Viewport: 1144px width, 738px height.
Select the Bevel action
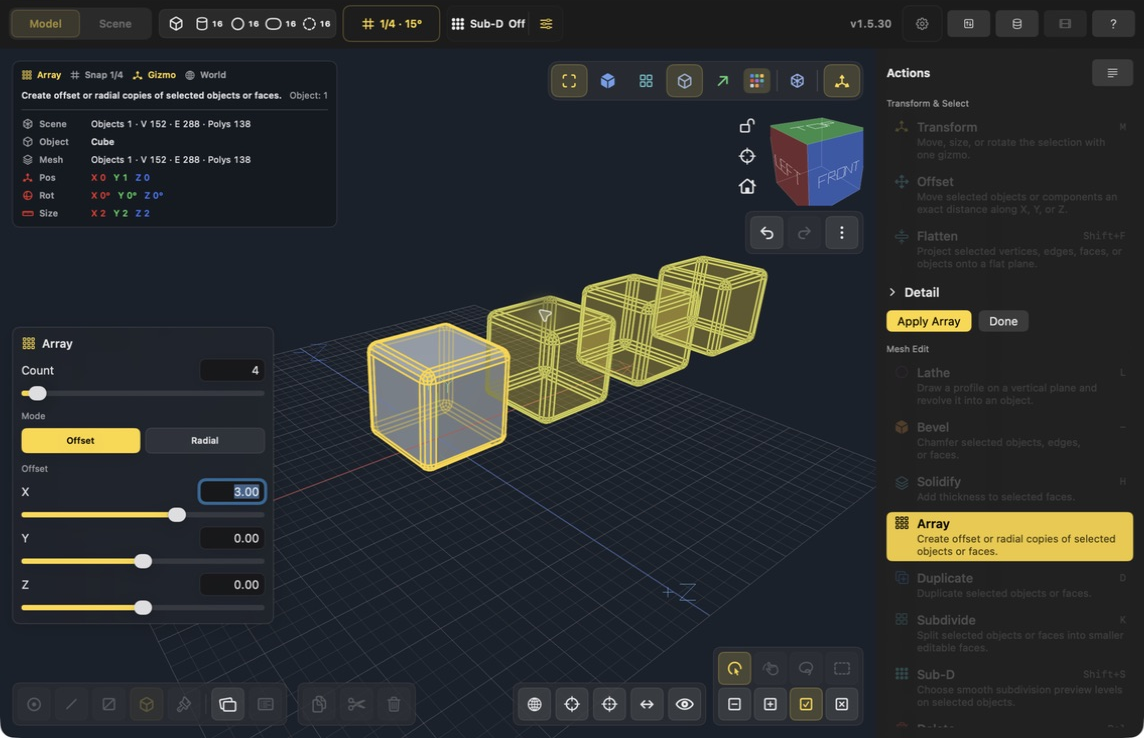1009,440
